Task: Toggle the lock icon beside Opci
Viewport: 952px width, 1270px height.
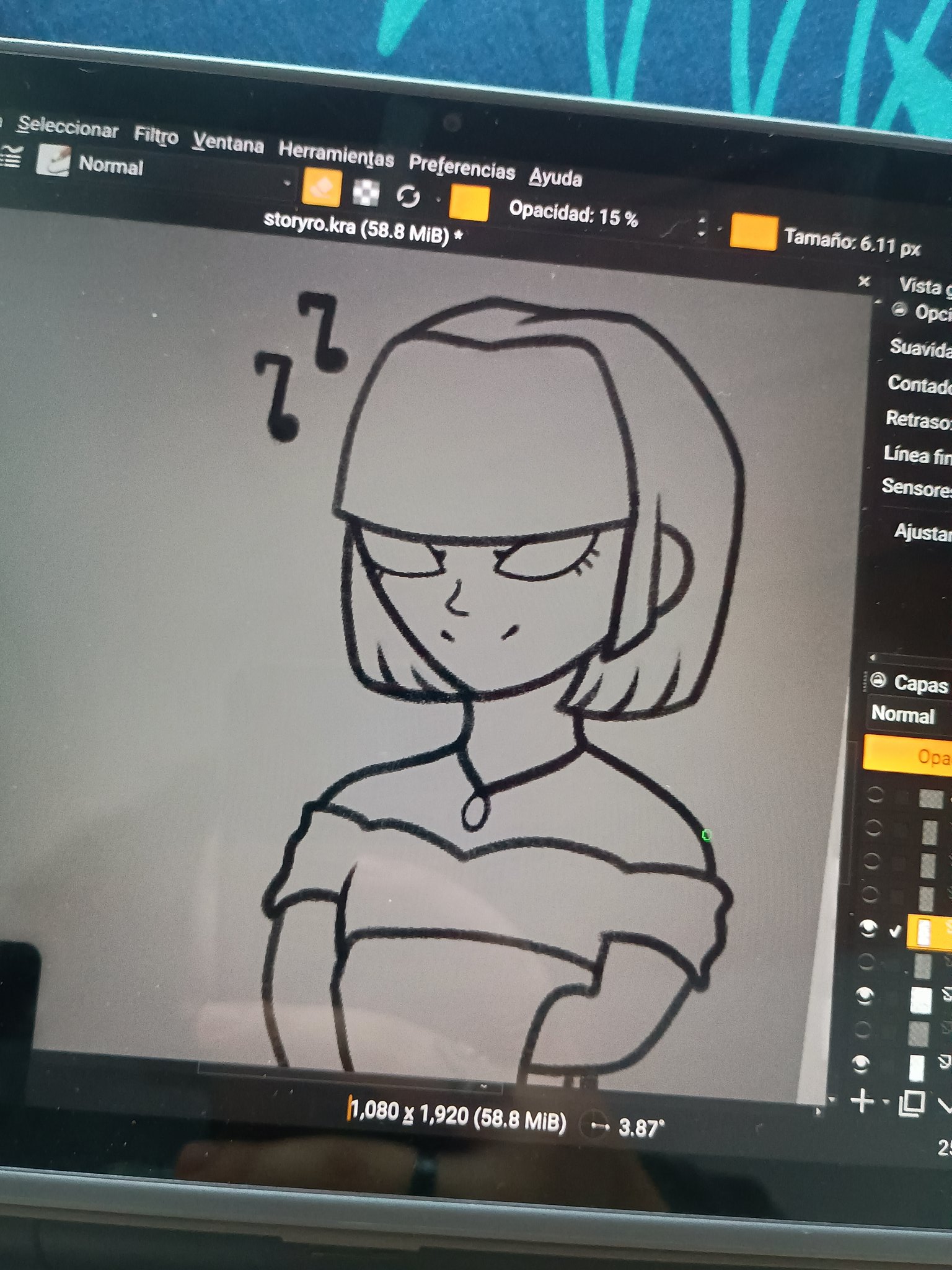Action: (900, 309)
